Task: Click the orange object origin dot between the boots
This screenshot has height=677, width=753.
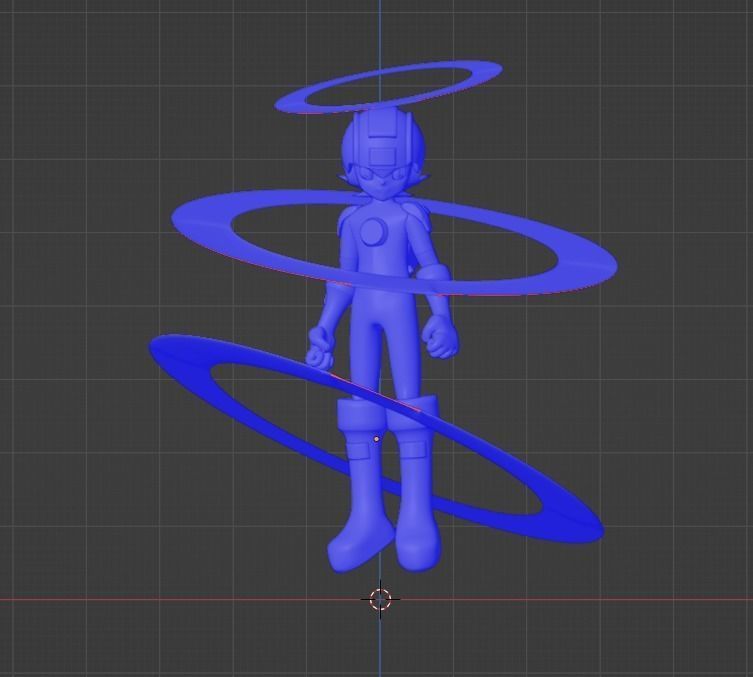Action: tap(376, 439)
